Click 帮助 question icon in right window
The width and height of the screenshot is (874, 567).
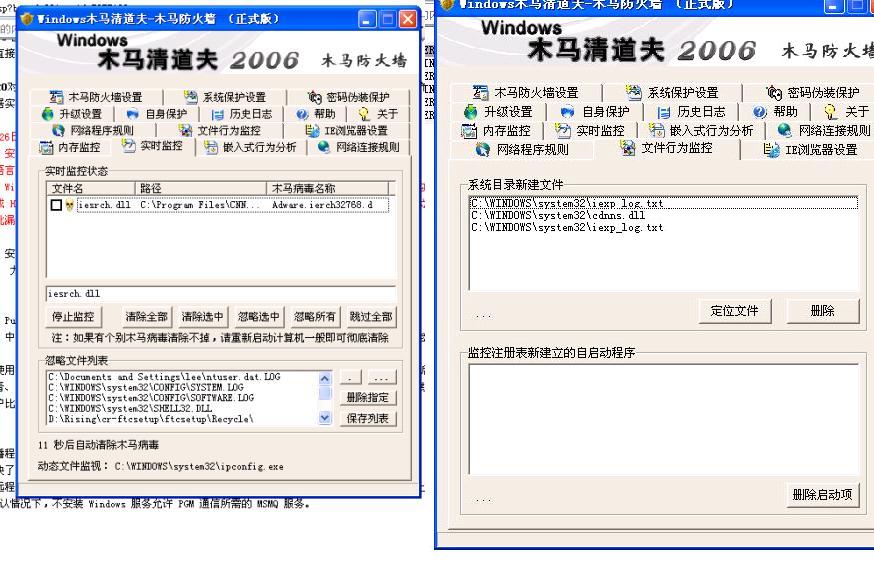(759, 112)
